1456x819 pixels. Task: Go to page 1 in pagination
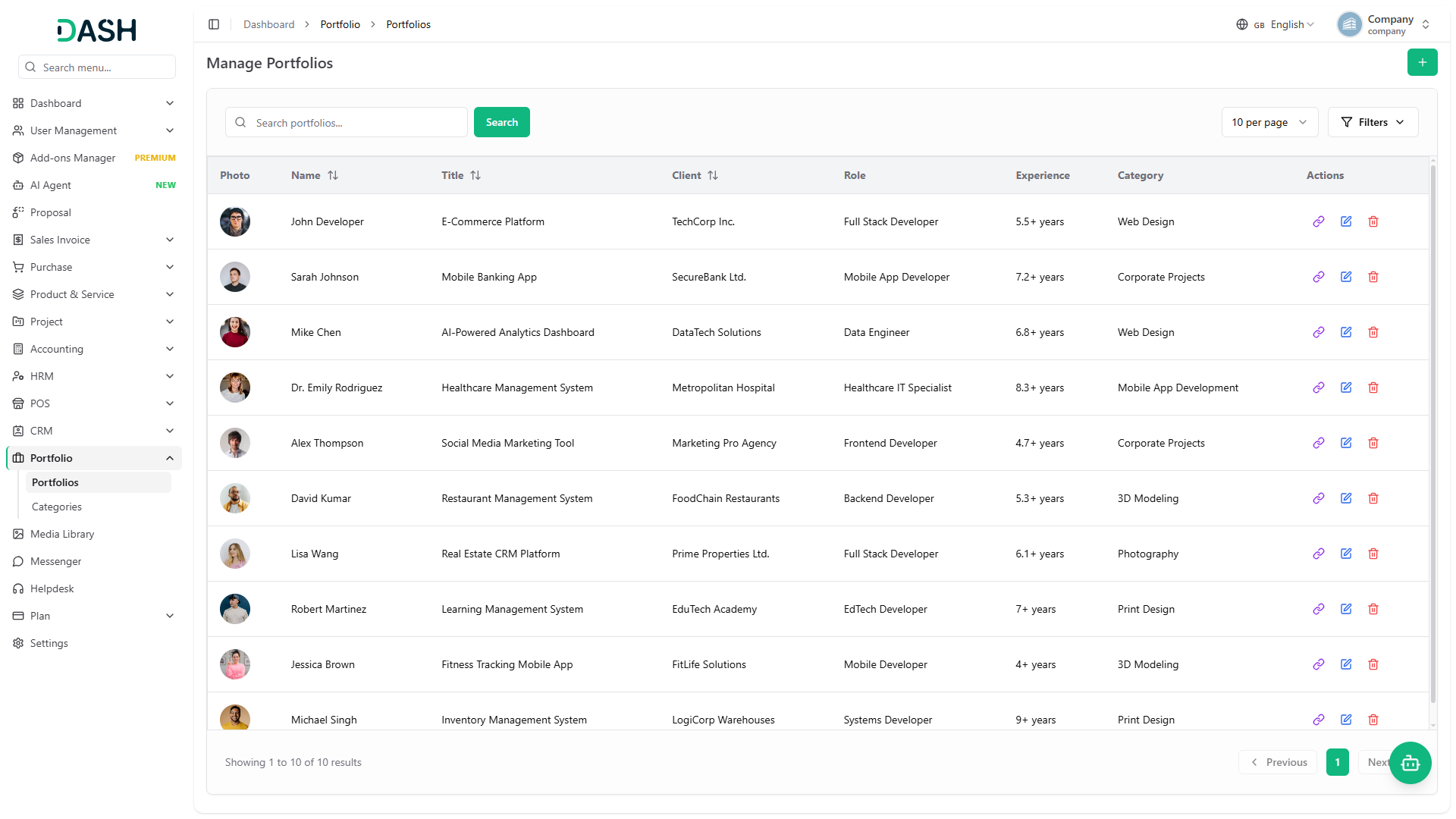(1337, 762)
